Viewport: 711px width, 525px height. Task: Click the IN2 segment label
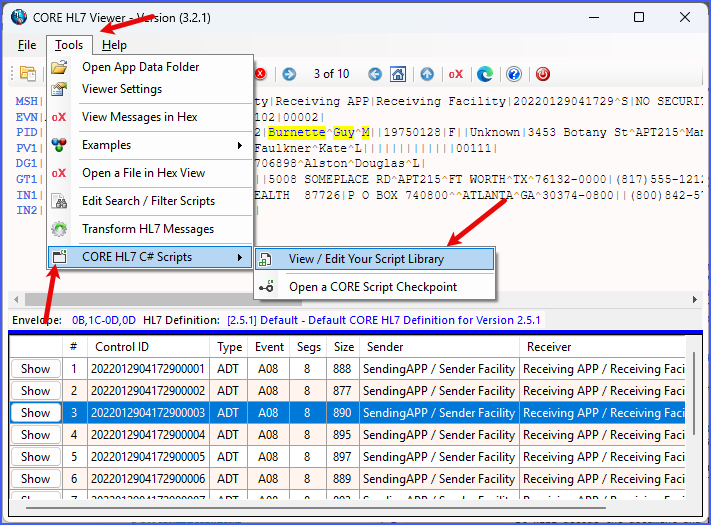(x=26, y=210)
